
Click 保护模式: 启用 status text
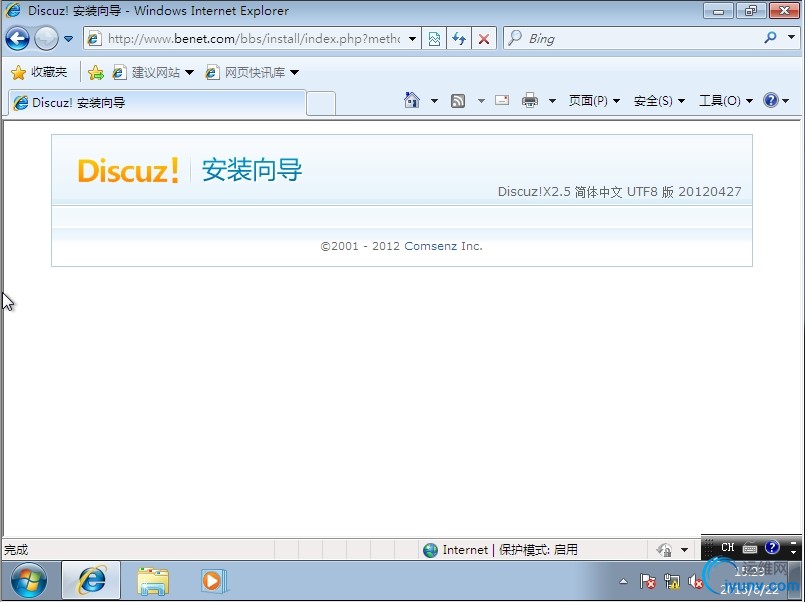point(538,550)
